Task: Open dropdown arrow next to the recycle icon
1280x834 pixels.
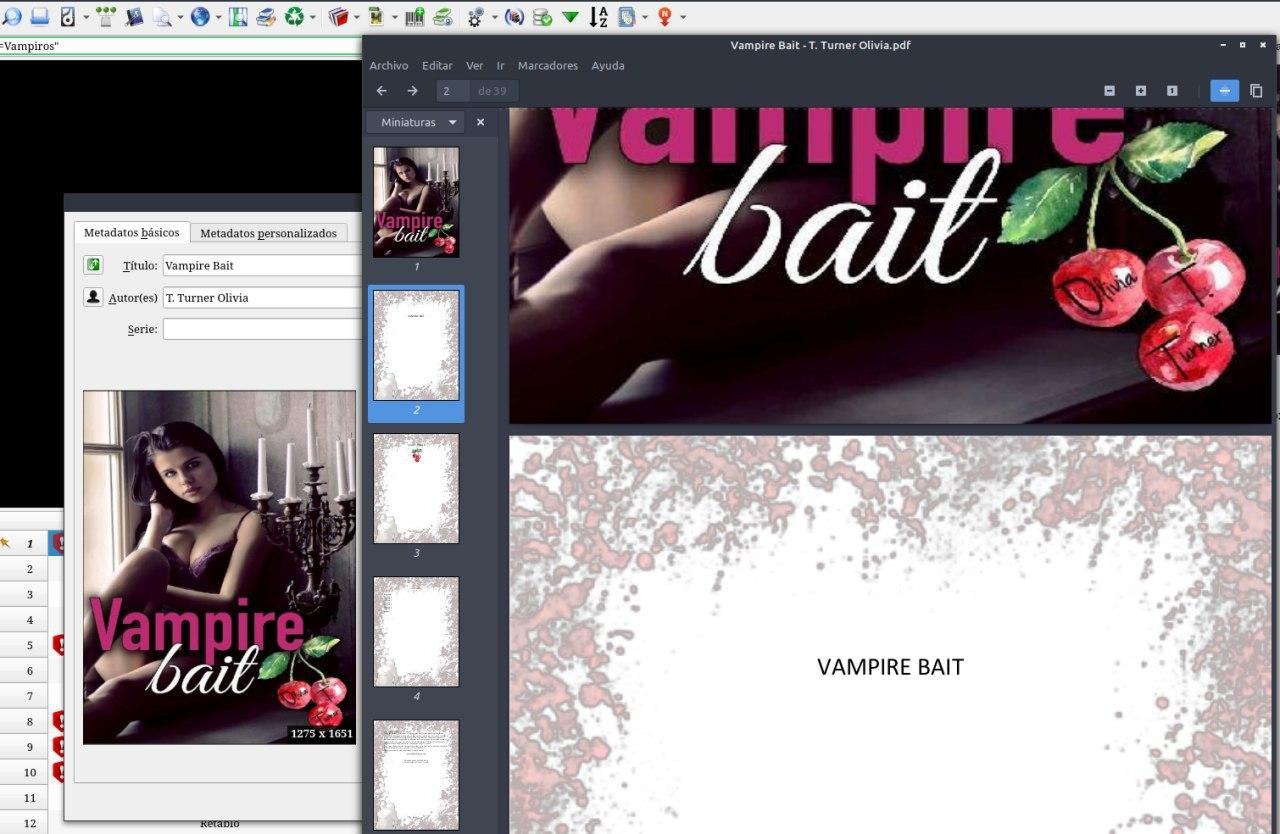Action: tap(314, 17)
